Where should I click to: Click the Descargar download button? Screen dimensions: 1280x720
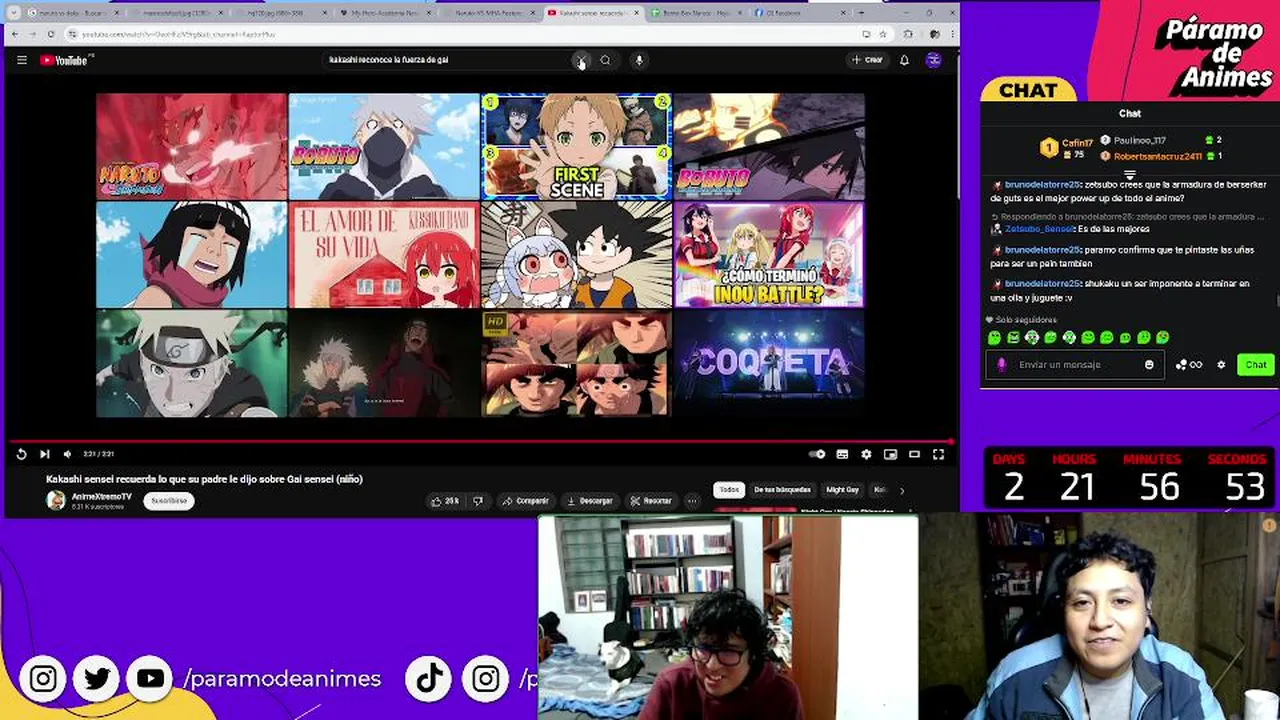[590, 501]
